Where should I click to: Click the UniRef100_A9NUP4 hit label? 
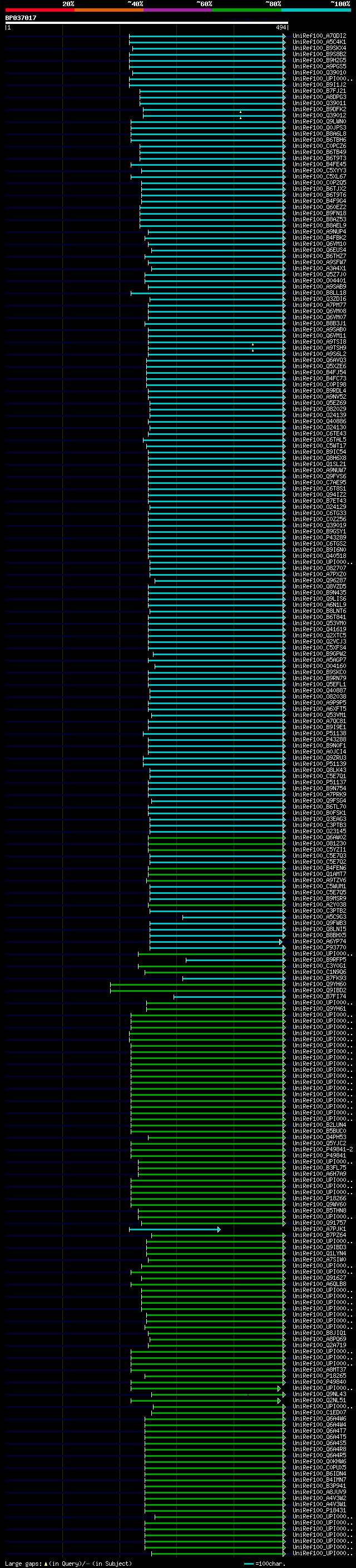(x=319, y=232)
